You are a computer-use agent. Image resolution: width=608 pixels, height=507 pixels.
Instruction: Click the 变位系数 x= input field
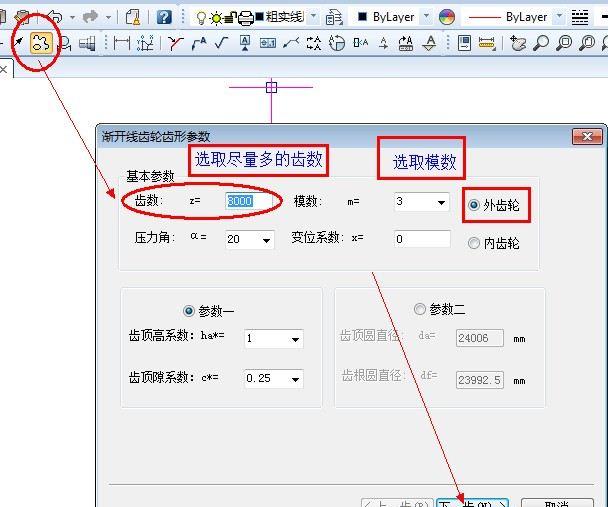pyautogui.click(x=422, y=239)
